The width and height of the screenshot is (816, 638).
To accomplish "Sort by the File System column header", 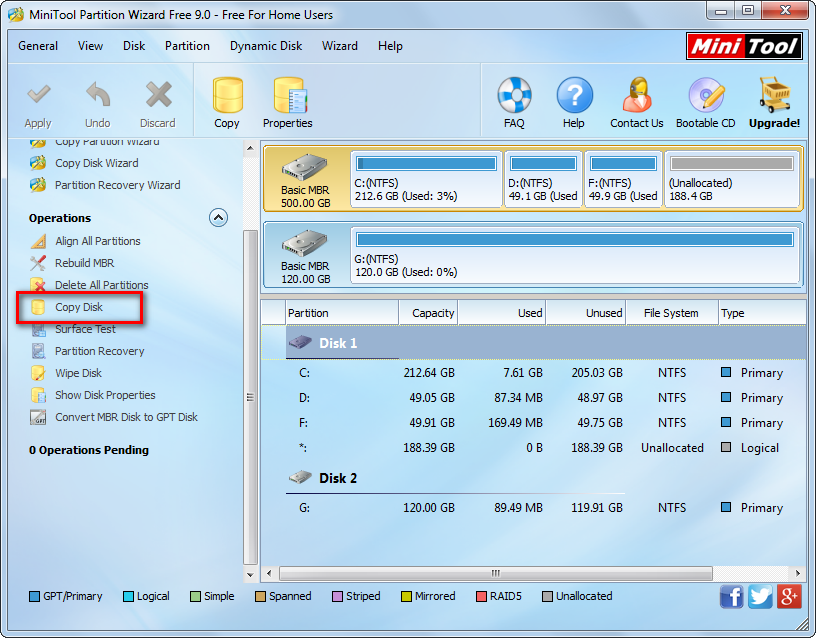I will [672, 313].
